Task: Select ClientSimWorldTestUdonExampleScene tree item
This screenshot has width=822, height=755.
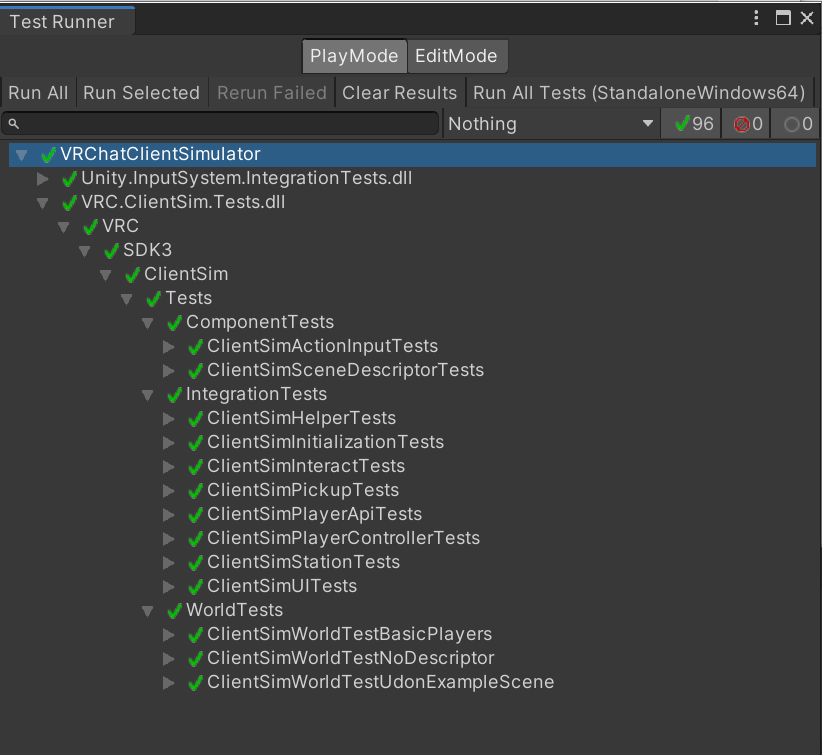Action: click(380, 682)
